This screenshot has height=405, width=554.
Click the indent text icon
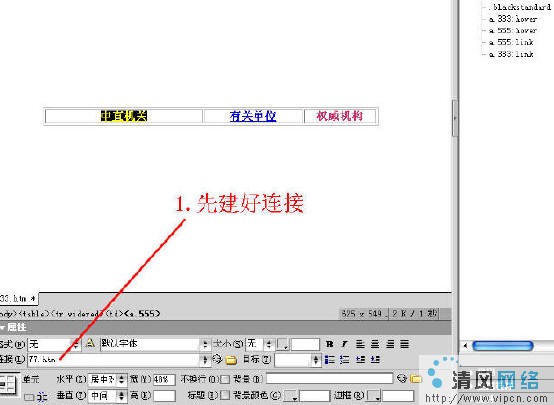pyautogui.click(x=375, y=360)
